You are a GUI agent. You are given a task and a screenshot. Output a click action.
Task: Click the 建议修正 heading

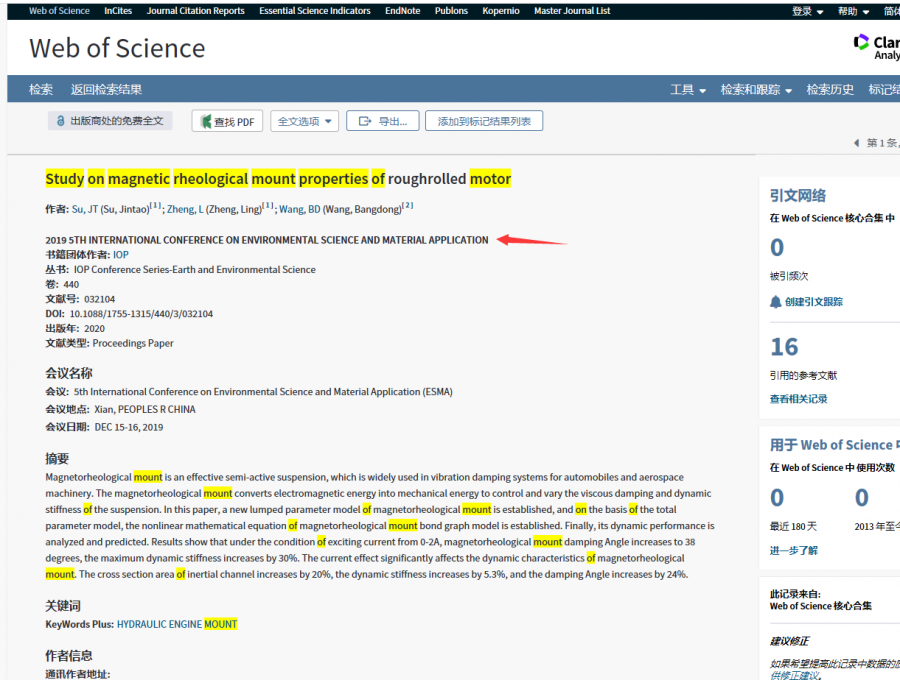pyautogui.click(x=789, y=641)
